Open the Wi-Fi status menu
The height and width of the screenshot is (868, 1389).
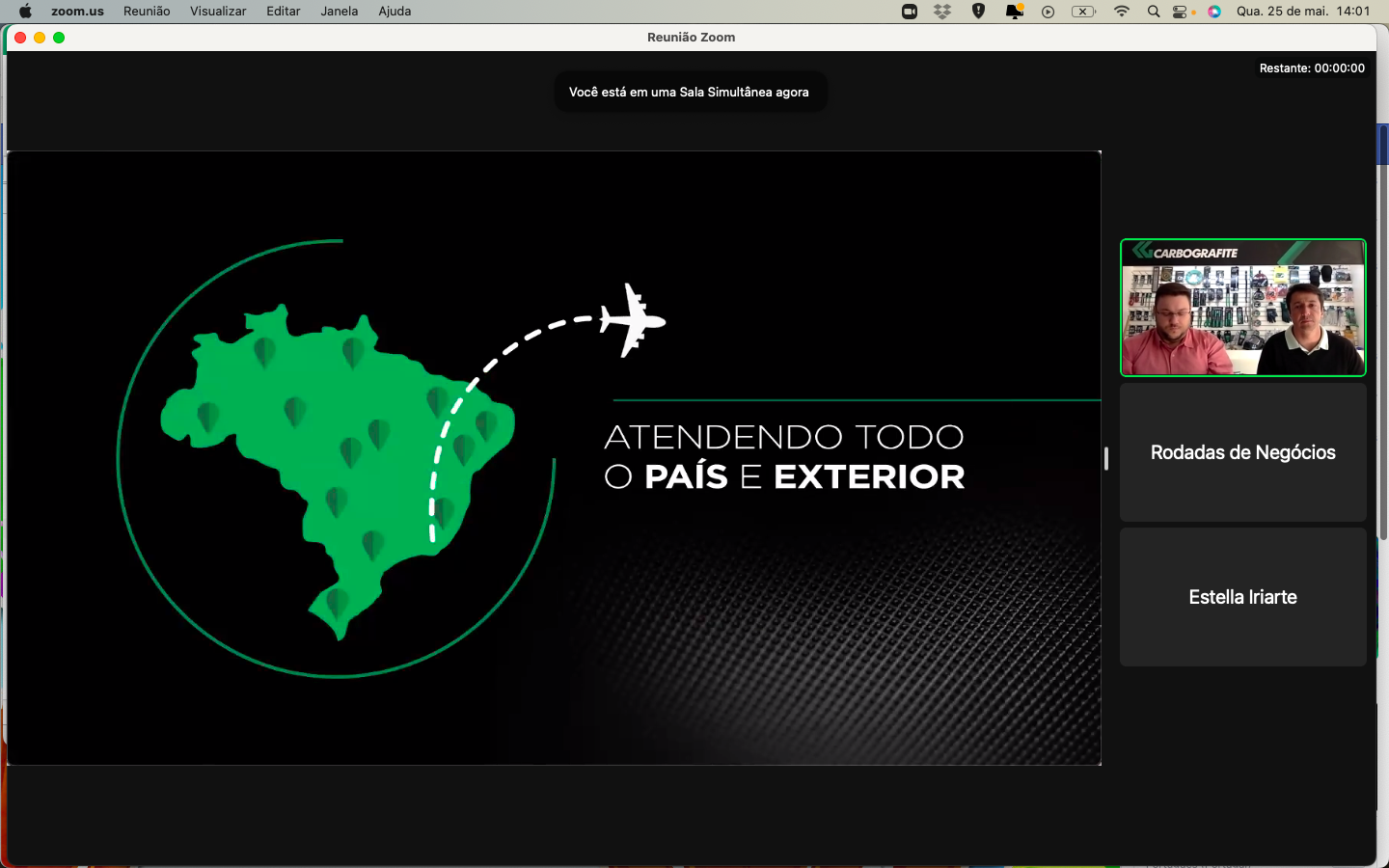click(1121, 12)
